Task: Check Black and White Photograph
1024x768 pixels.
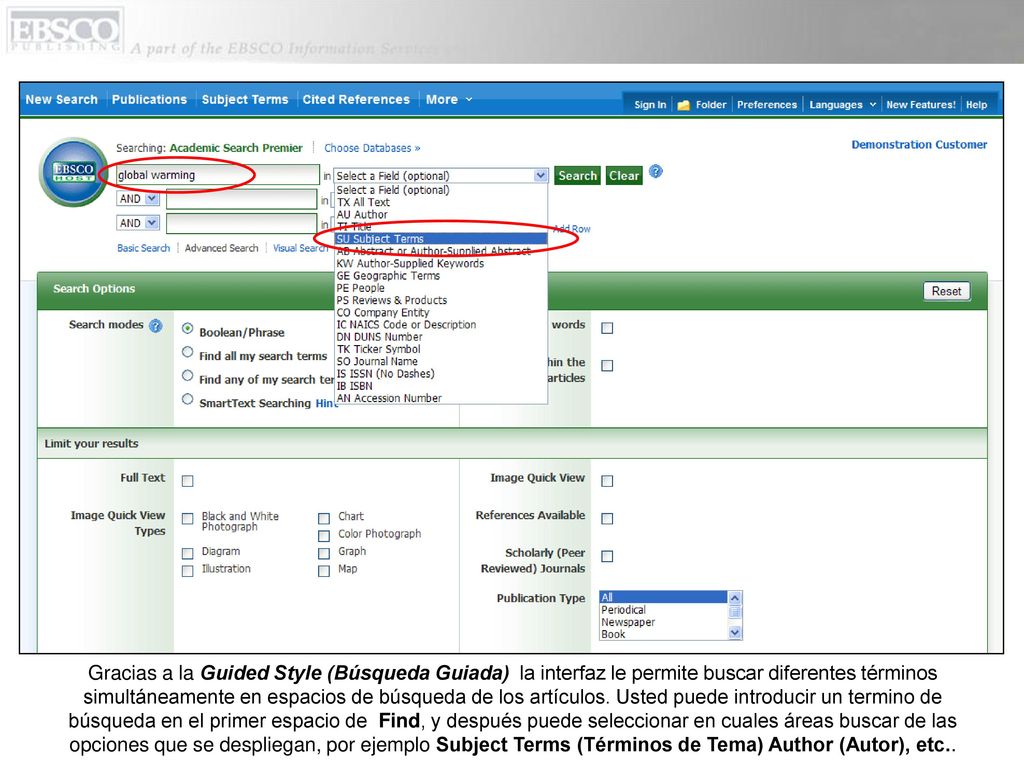Action: click(187, 519)
